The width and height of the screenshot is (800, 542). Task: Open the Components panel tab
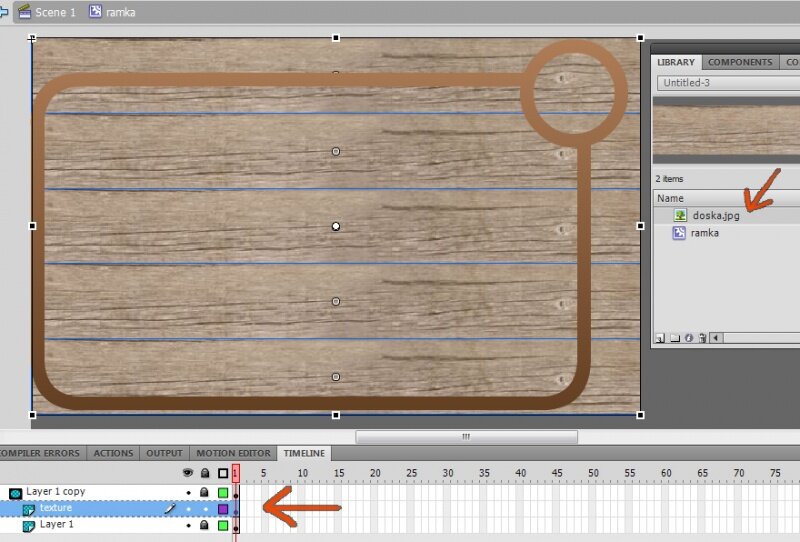[x=740, y=62]
